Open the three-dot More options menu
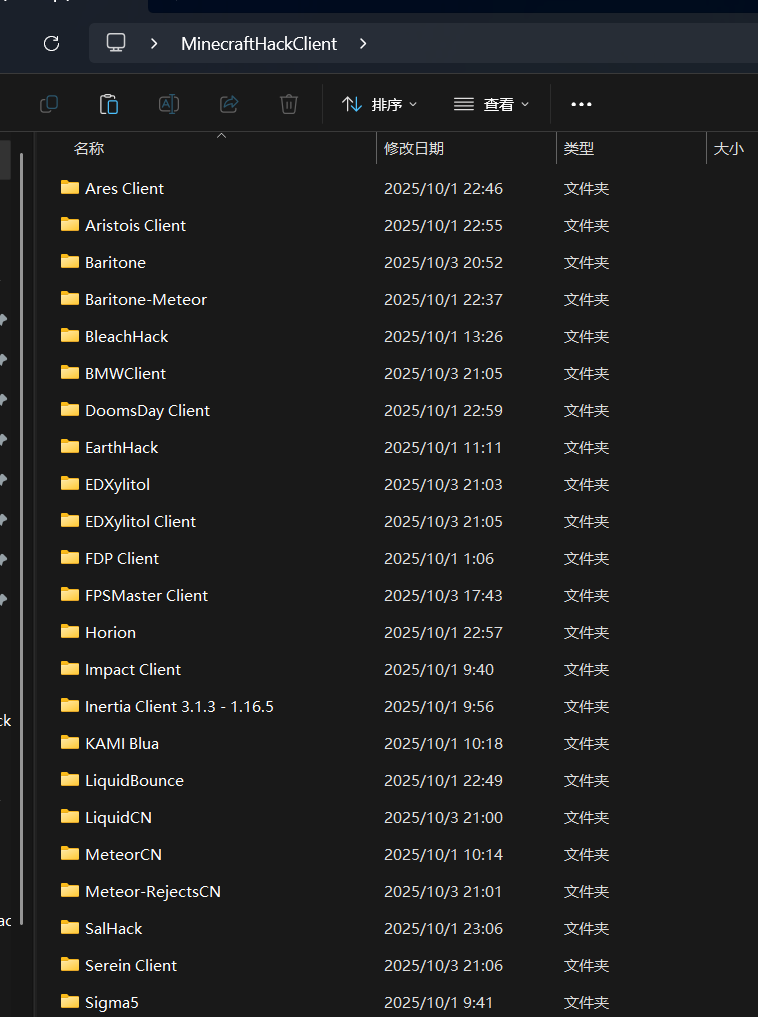Viewport: 758px width, 1017px height. click(581, 104)
